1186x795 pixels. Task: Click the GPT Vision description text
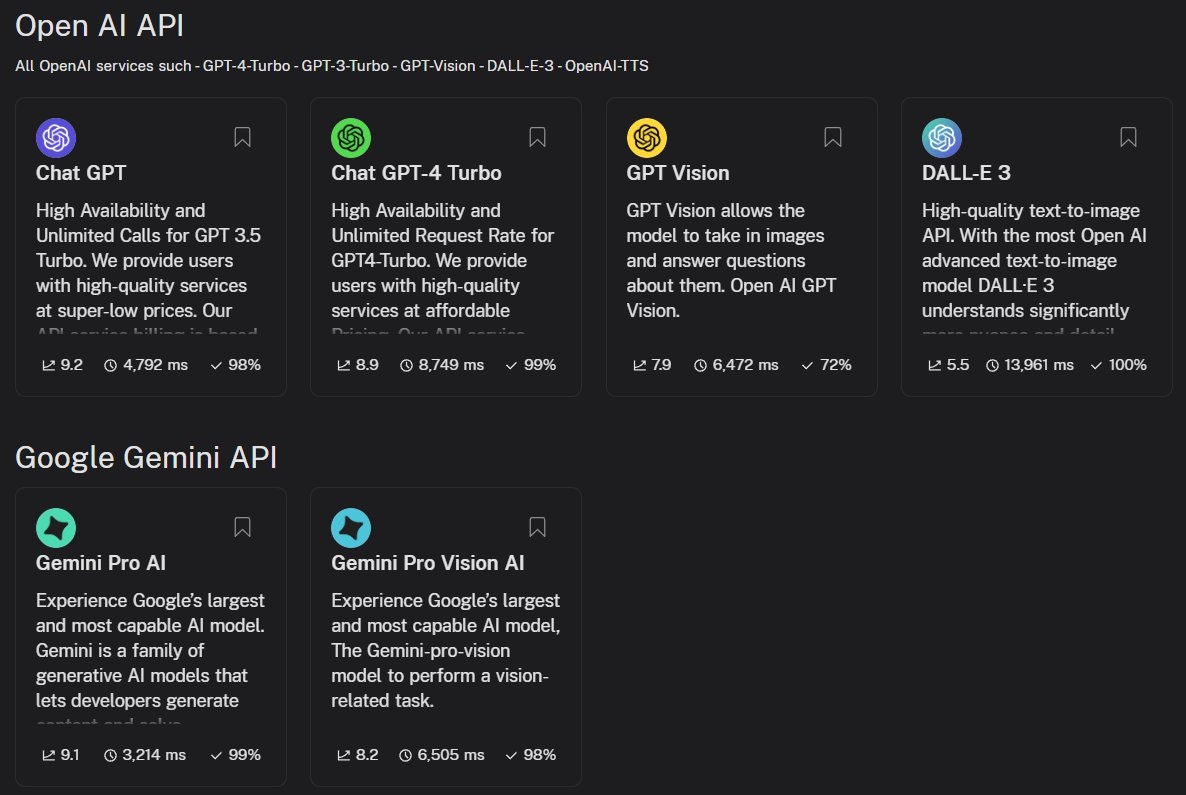(x=731, y=260)
